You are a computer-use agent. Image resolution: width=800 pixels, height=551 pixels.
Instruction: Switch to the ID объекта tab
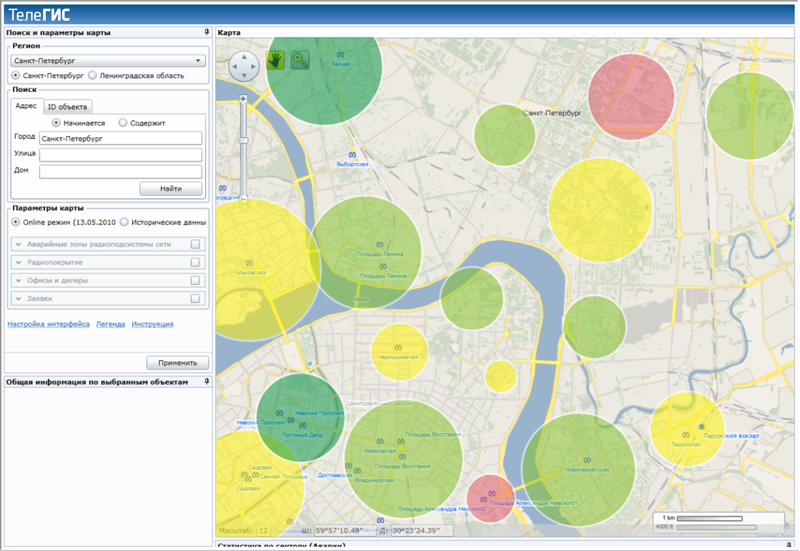pos(67,106)
